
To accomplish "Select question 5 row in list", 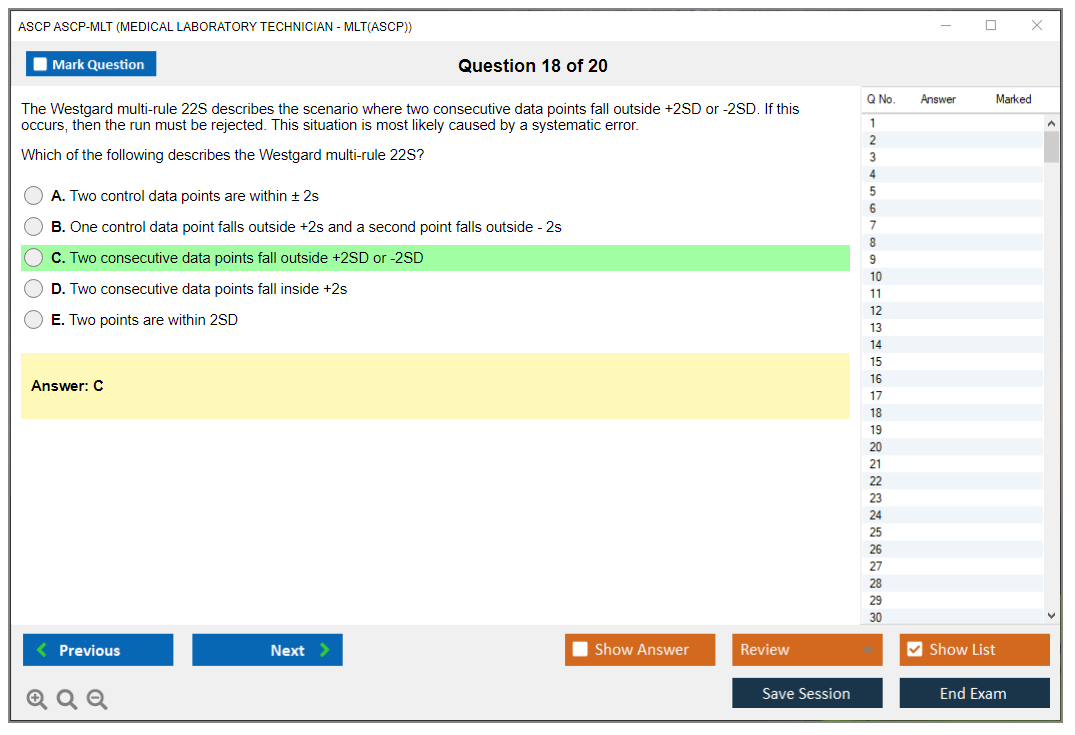I will click(873, 191).
